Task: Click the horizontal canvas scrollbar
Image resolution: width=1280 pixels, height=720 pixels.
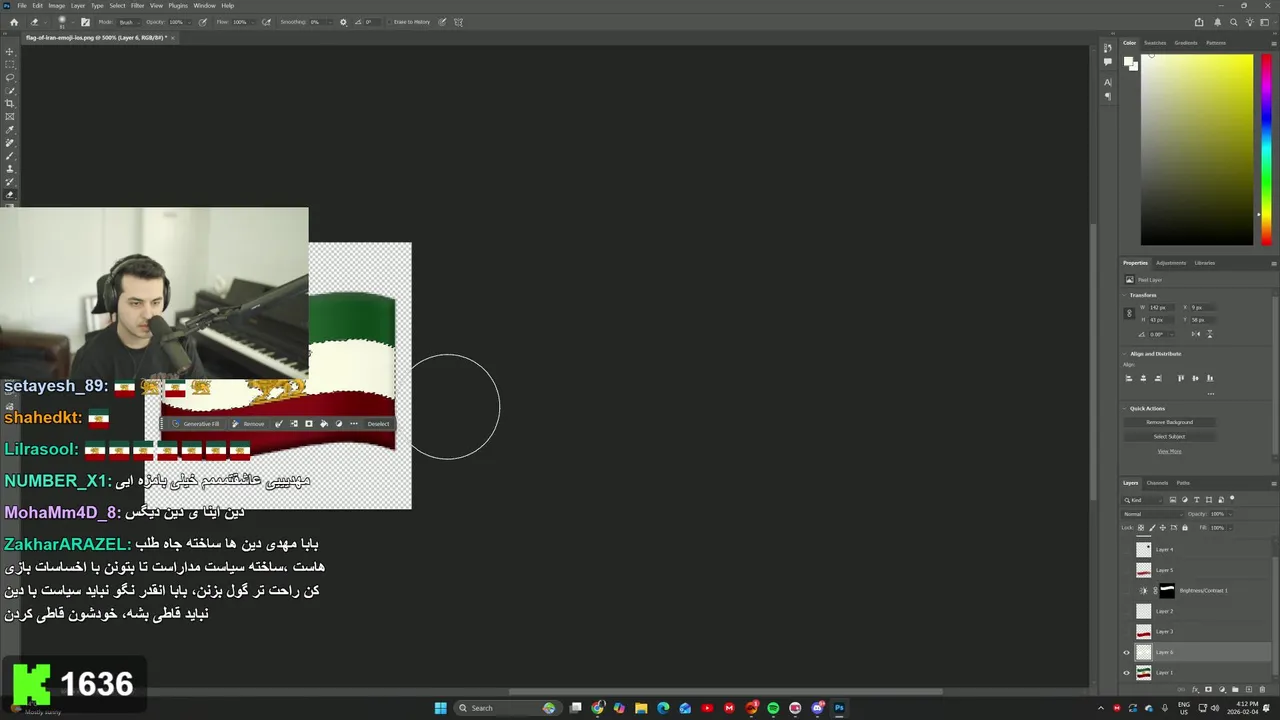Action: [x=726, y=691]
